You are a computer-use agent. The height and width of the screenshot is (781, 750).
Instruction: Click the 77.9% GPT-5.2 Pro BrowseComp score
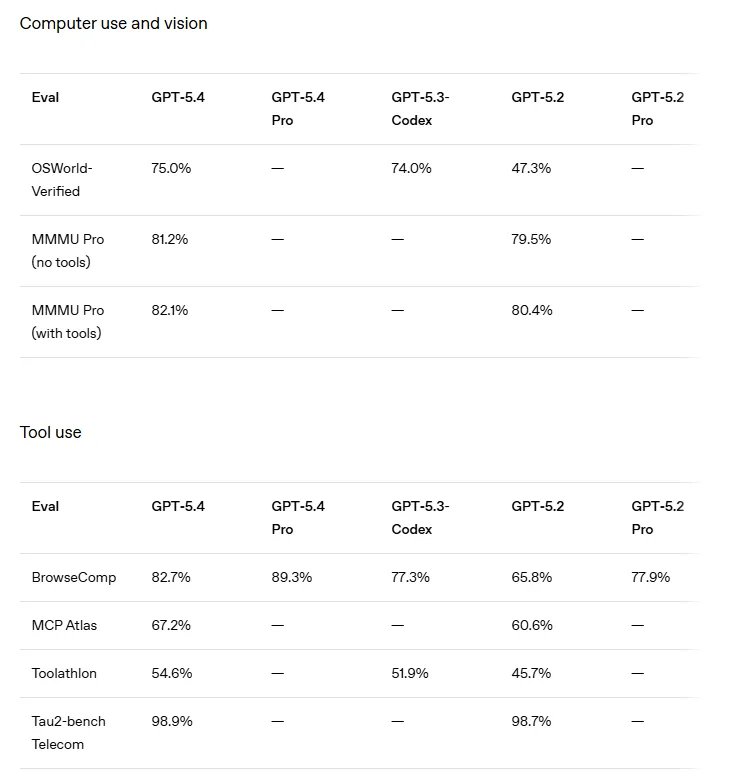pos(650,577)
